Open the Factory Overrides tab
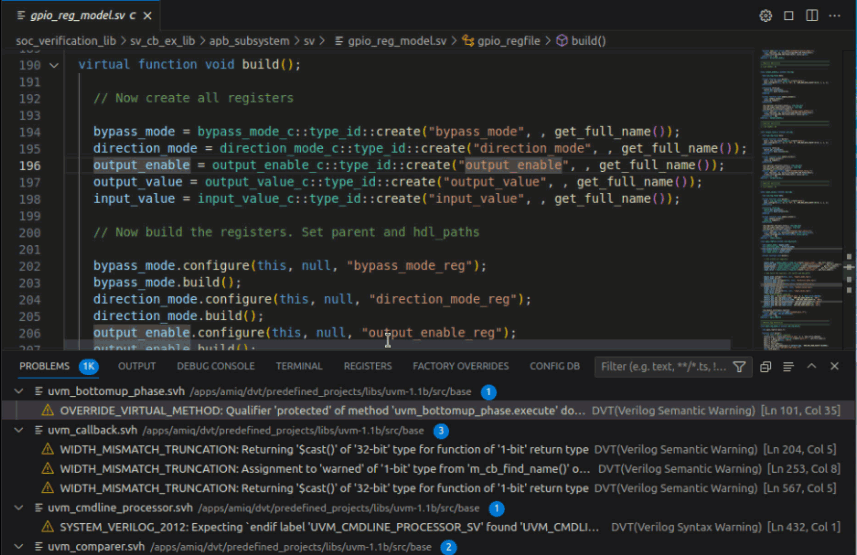This screenshot has width=857, height=555. [x=460, y=367]
